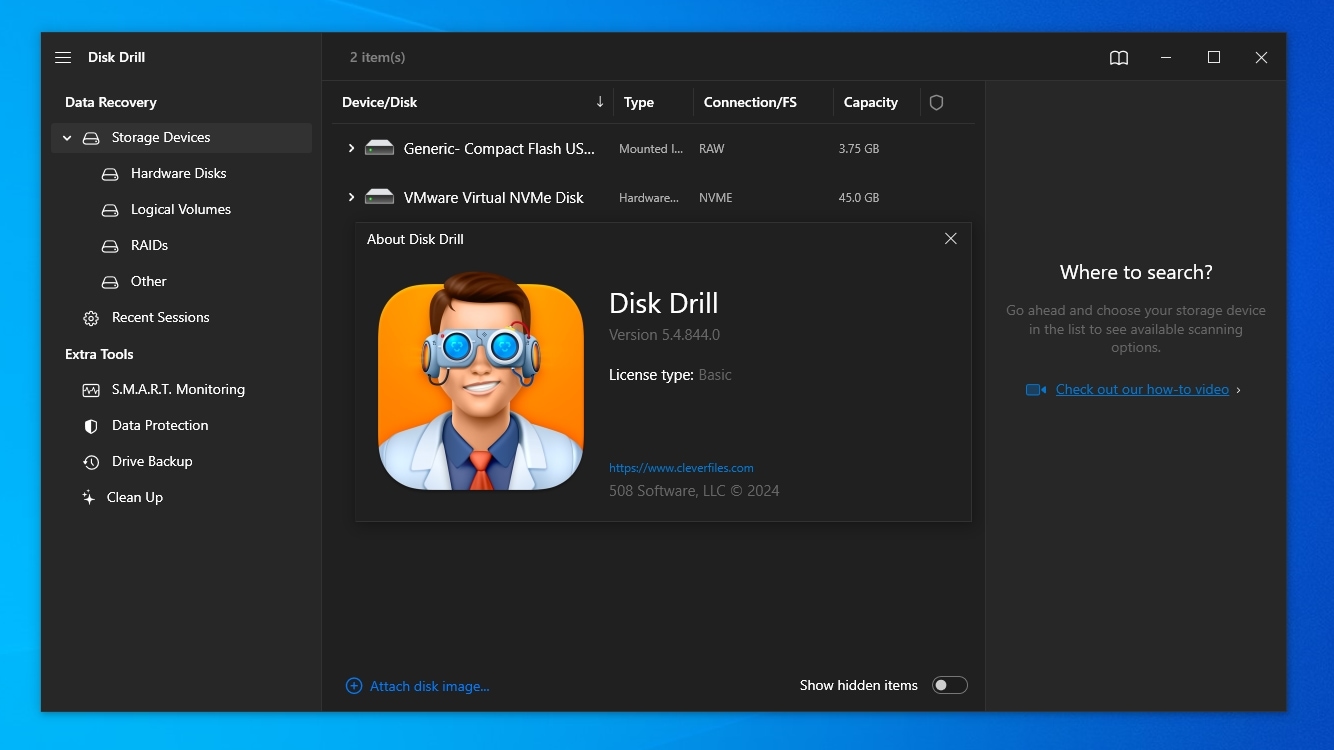The height and width of the screenshot is (750, 1334).
Task: Click the sort arrow in Device/Disk header
Action: 600,102
